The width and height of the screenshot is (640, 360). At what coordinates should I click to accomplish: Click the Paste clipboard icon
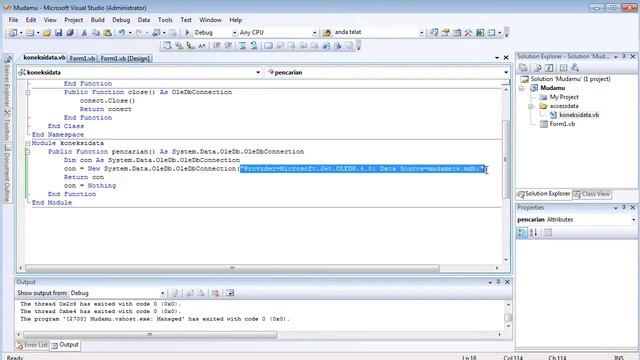click(107, 32)
